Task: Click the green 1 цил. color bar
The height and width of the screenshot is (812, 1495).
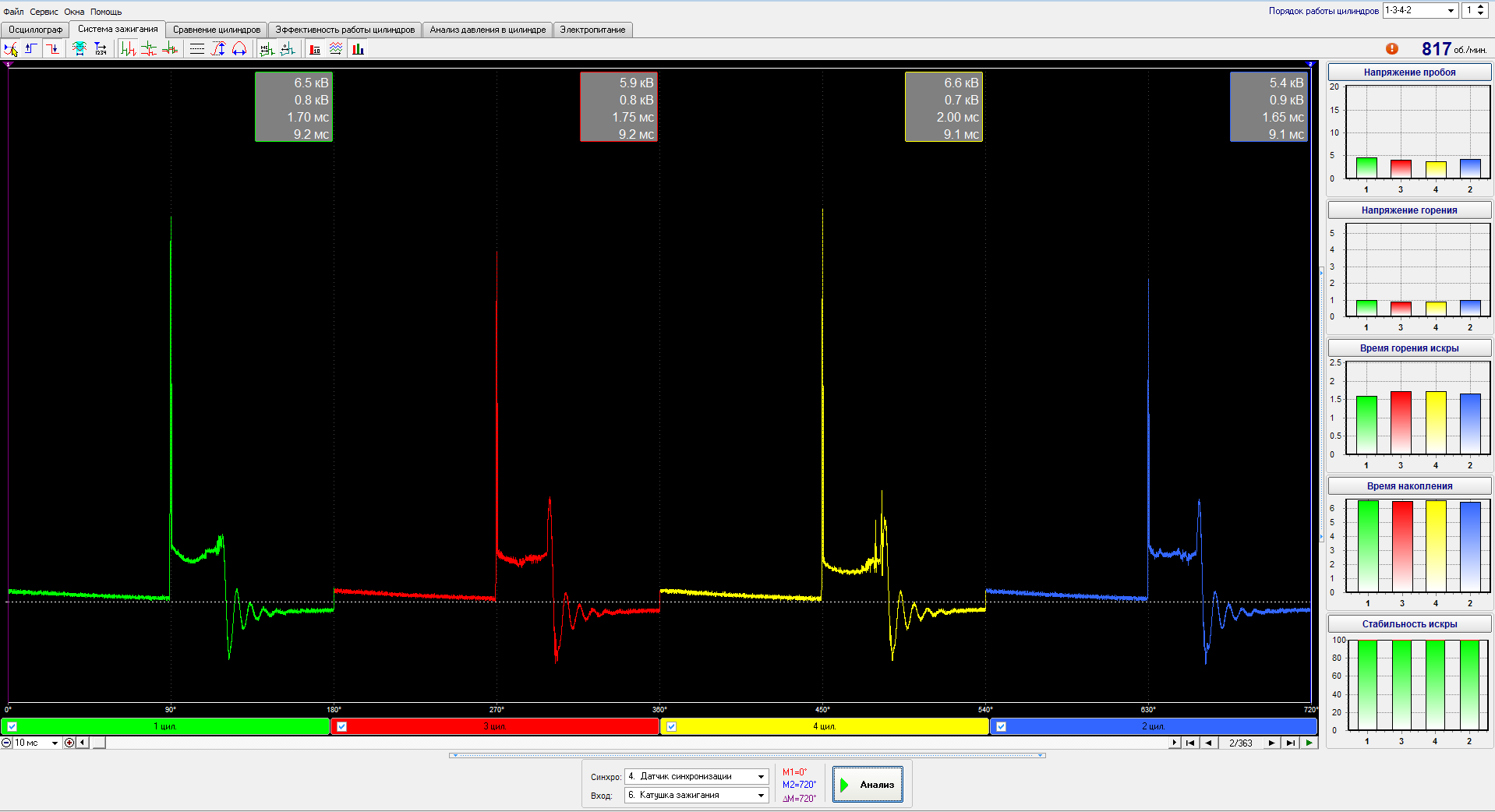Action: point(165,726)
